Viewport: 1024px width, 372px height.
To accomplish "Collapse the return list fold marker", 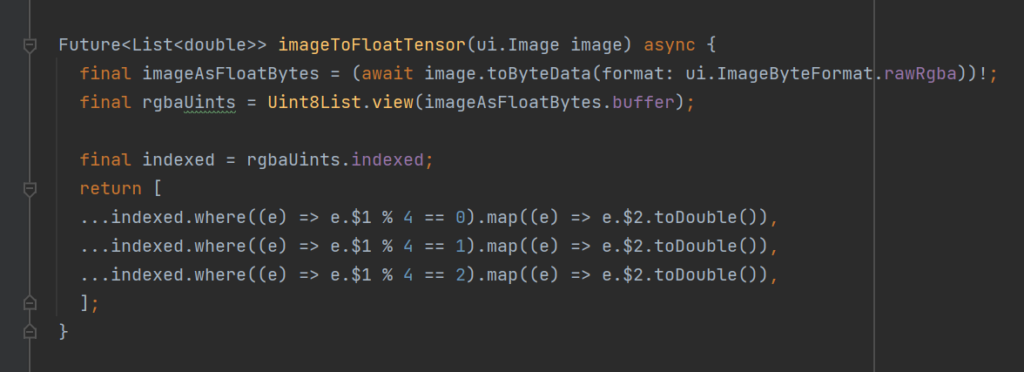I will coord(29,189).
